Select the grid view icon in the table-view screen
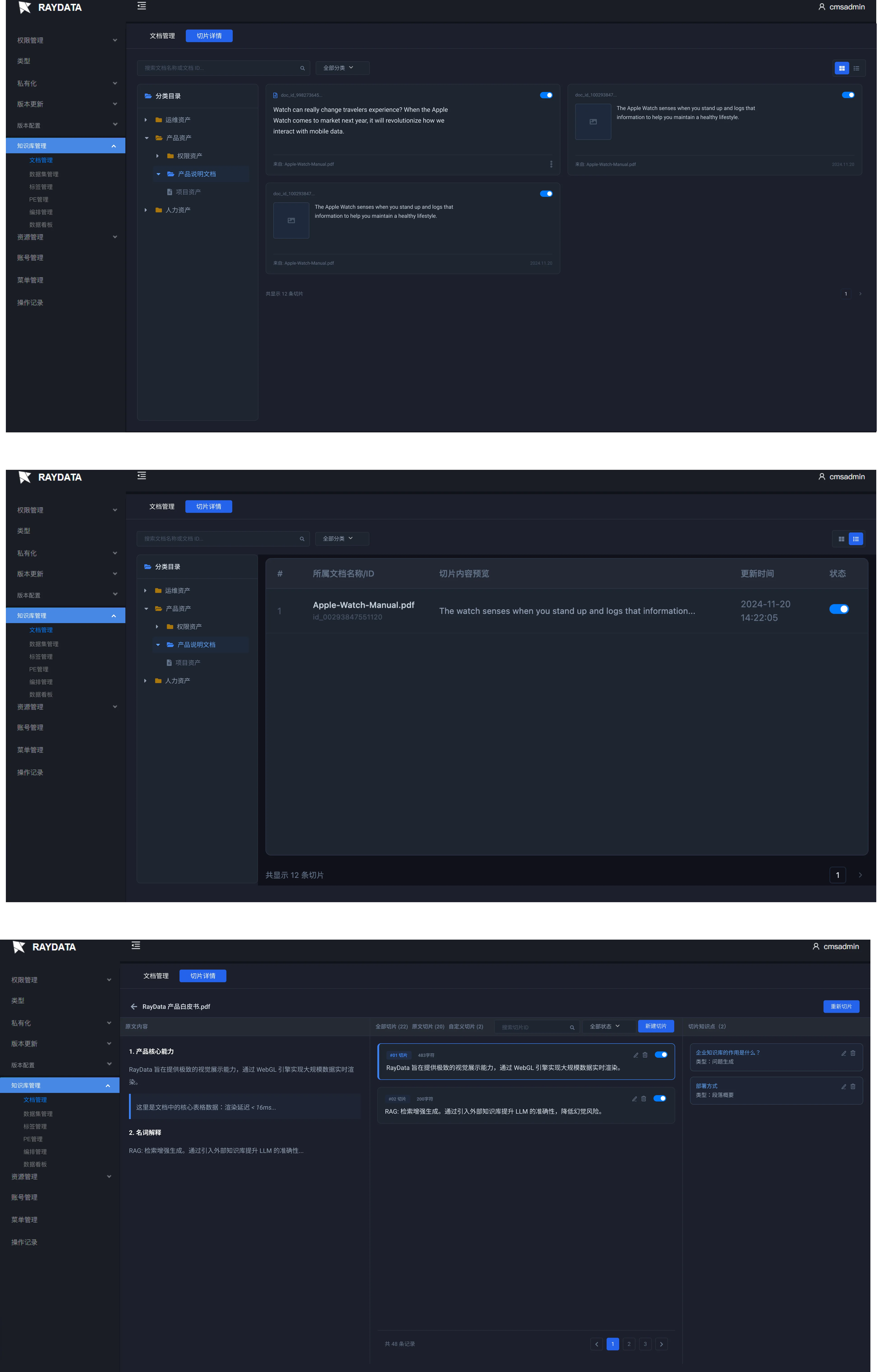Screen dimensions: 888x1372 coord(841,539)
